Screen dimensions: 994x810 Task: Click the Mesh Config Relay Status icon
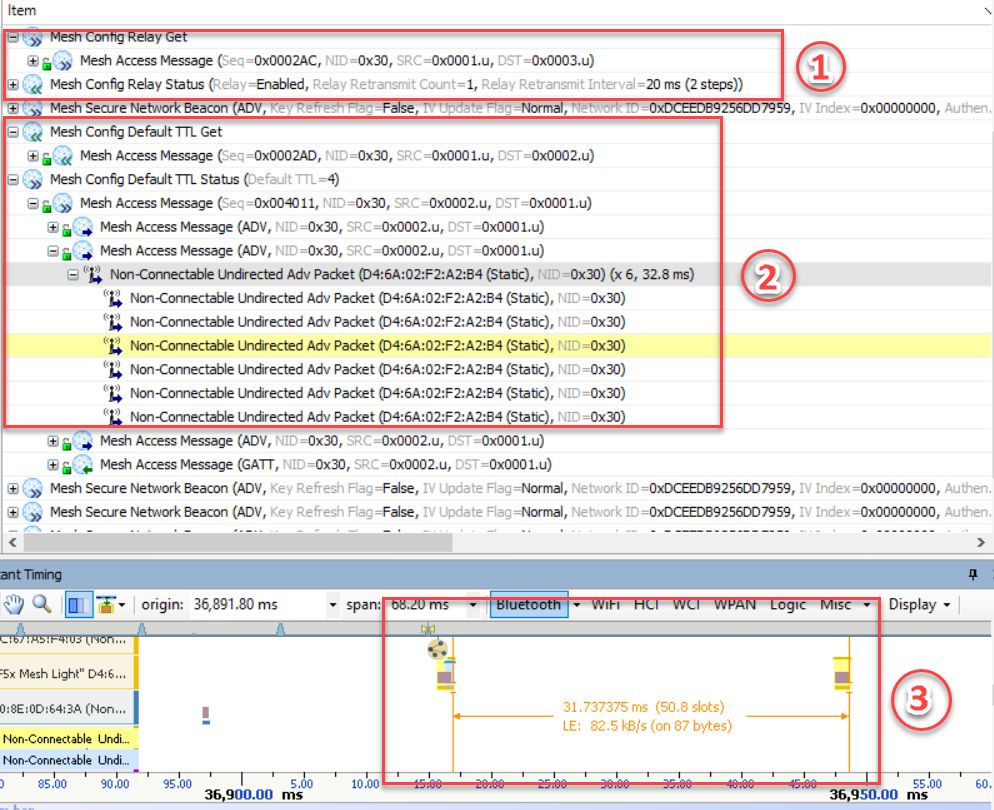(x=32, y=84)
